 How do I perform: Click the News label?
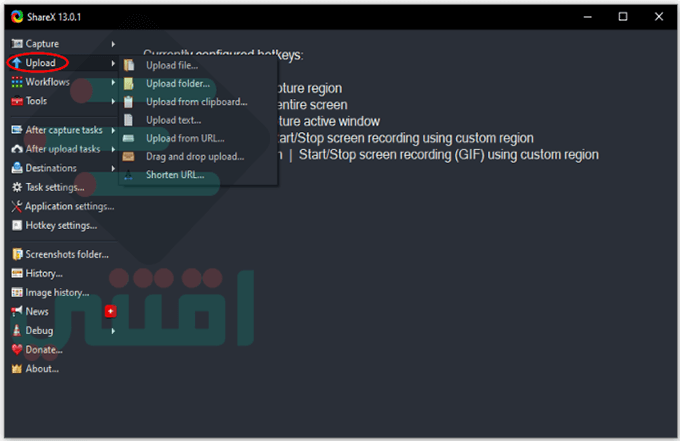pos(37,311)
